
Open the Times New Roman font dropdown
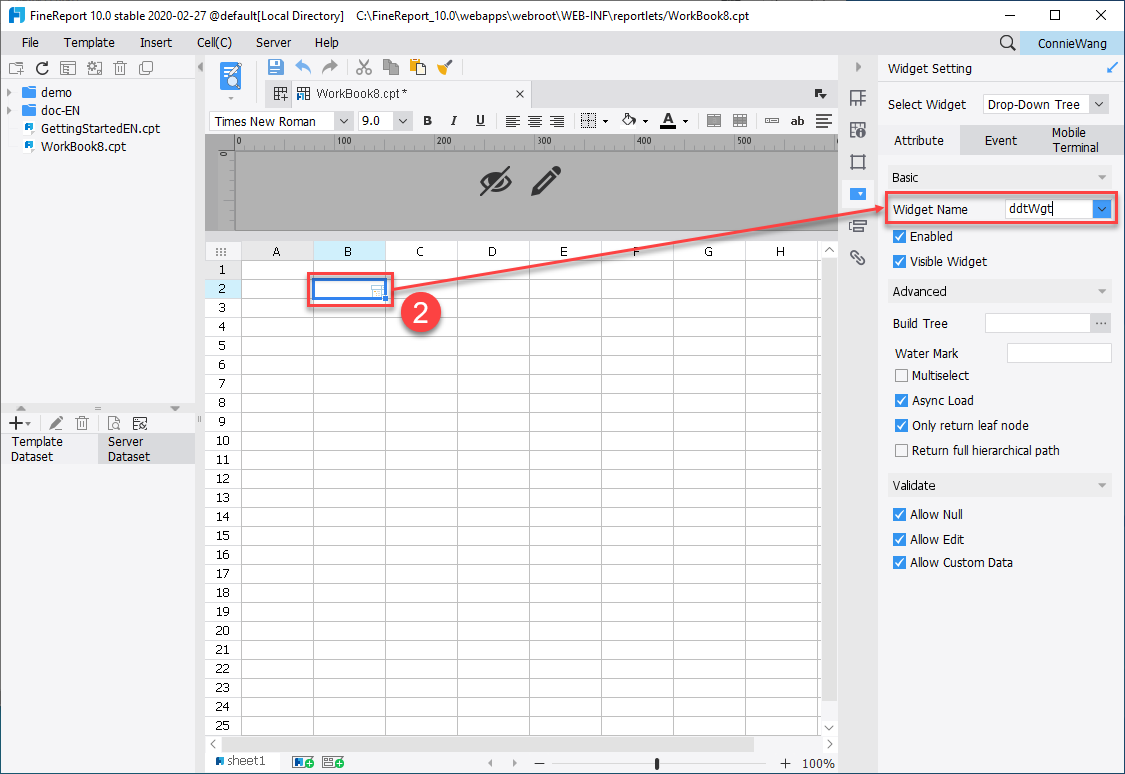point(344,120)
